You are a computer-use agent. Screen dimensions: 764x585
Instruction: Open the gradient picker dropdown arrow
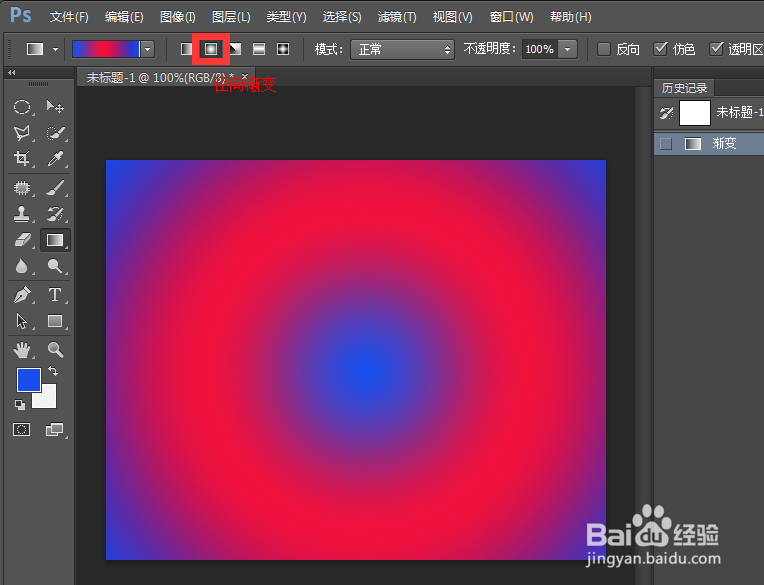tap(148, 49)
